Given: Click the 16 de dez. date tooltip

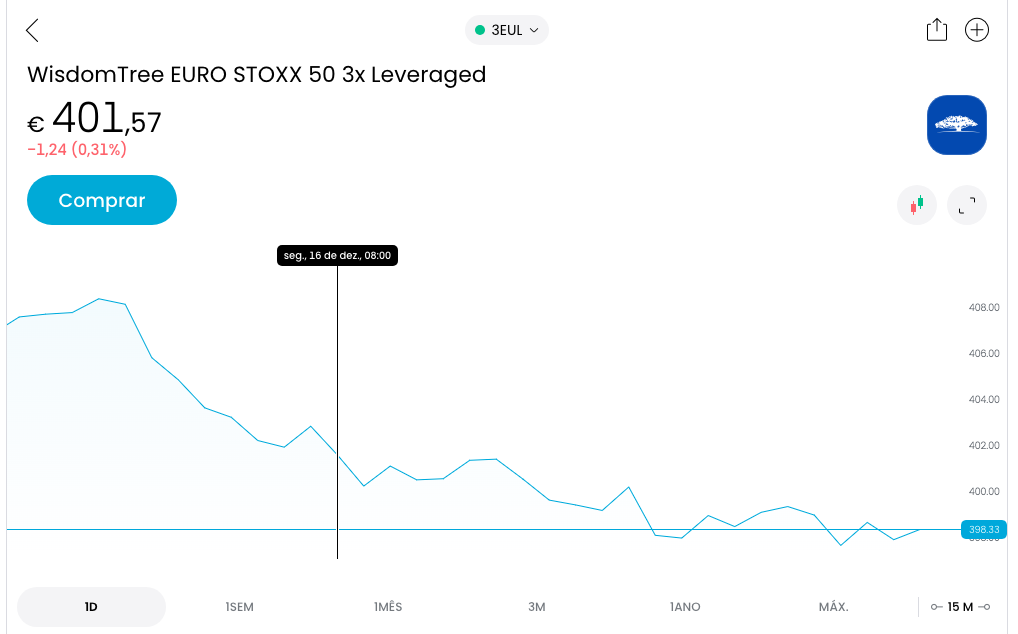Looking at the screenshot, I should click(337, 256).
